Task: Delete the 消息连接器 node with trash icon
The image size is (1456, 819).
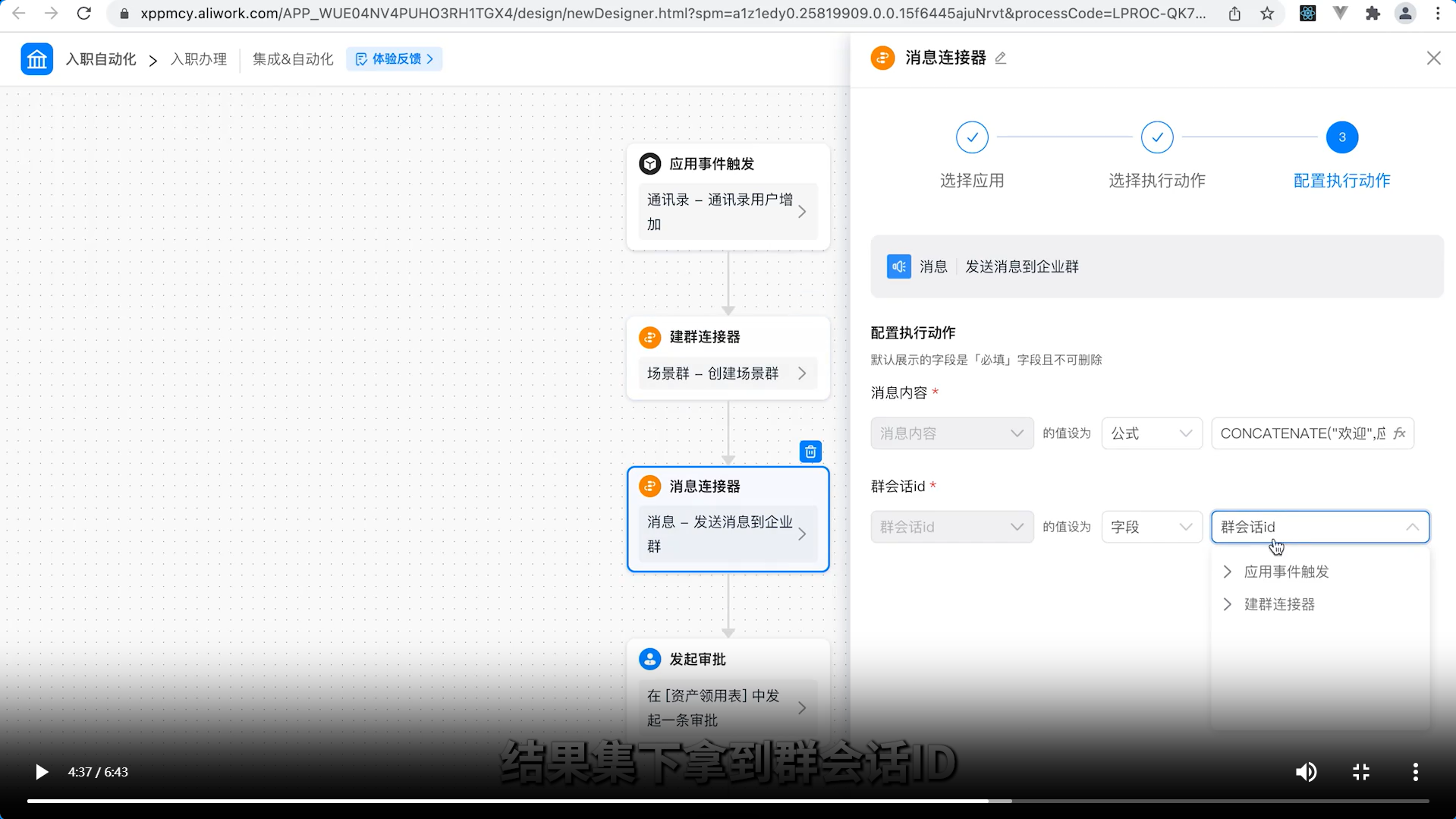Action: pyautogui.click(x=810, y=452)
